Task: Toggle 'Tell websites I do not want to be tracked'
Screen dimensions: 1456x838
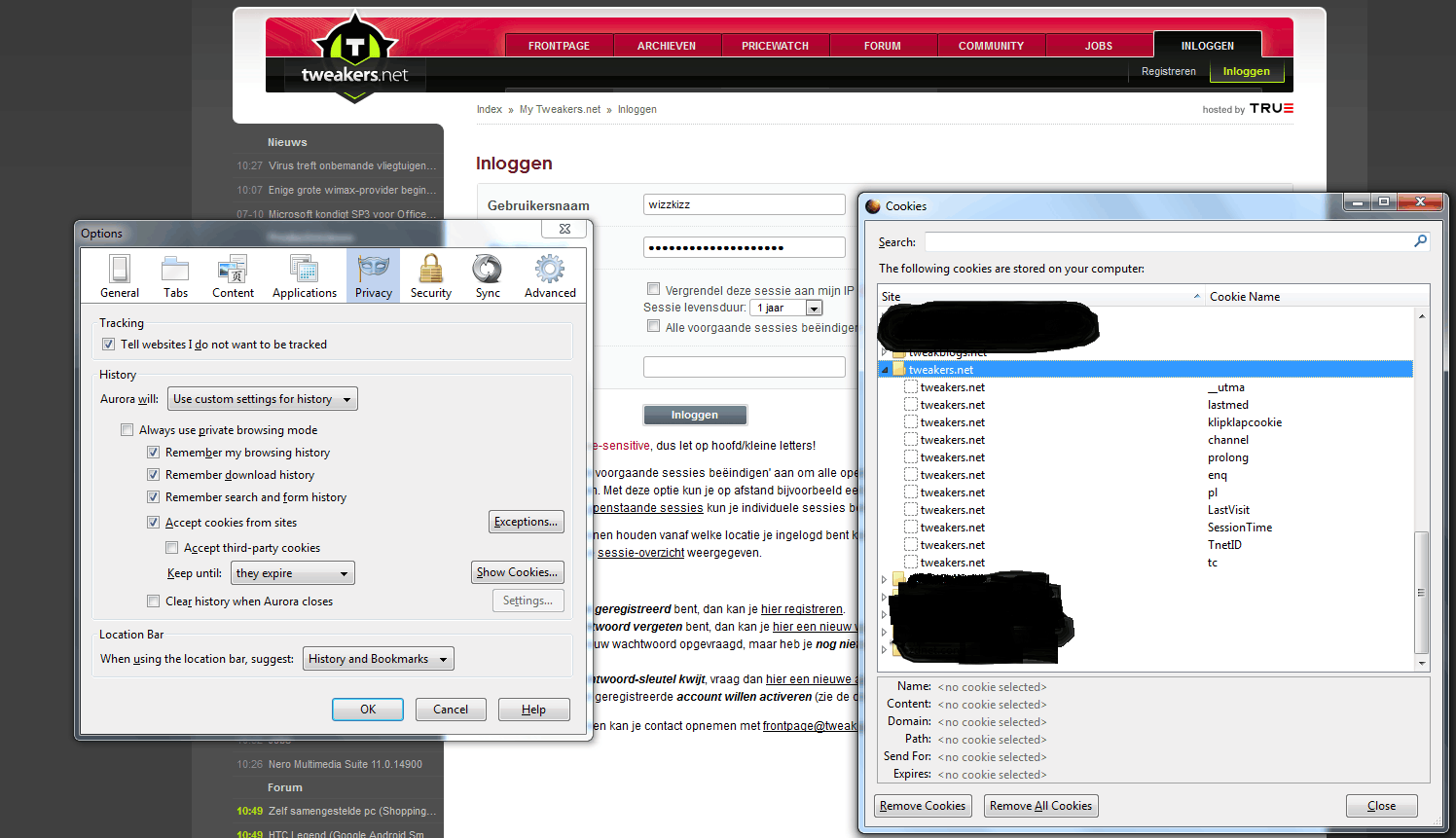Action: (x=108, y=345)
